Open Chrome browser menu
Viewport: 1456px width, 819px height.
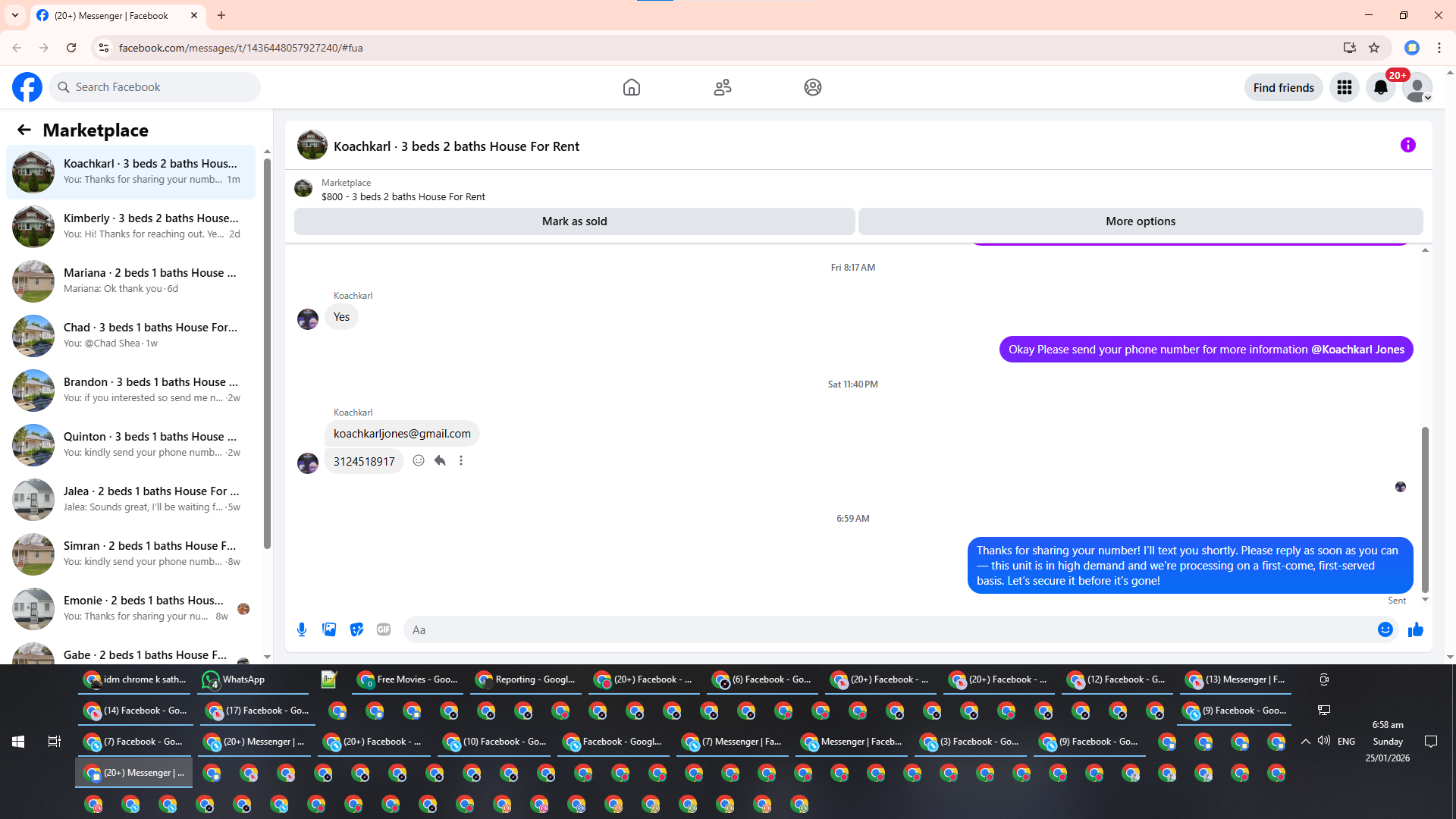1439,48
